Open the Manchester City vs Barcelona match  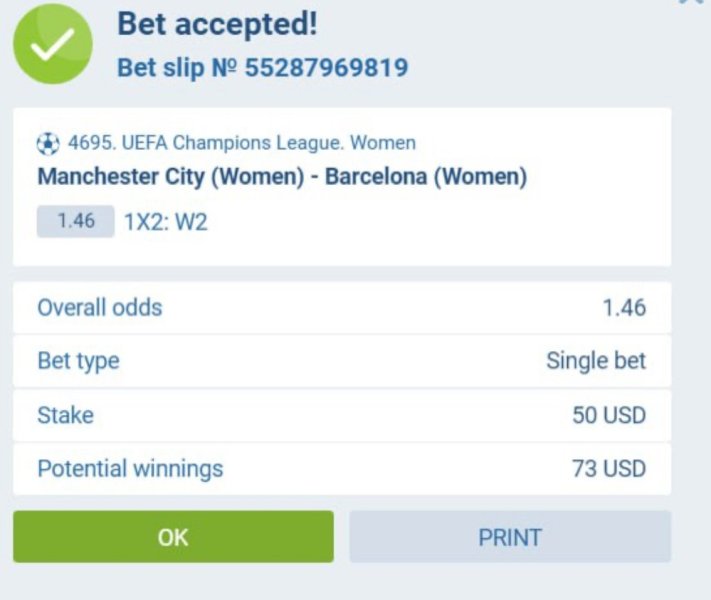tap(282, 177)
